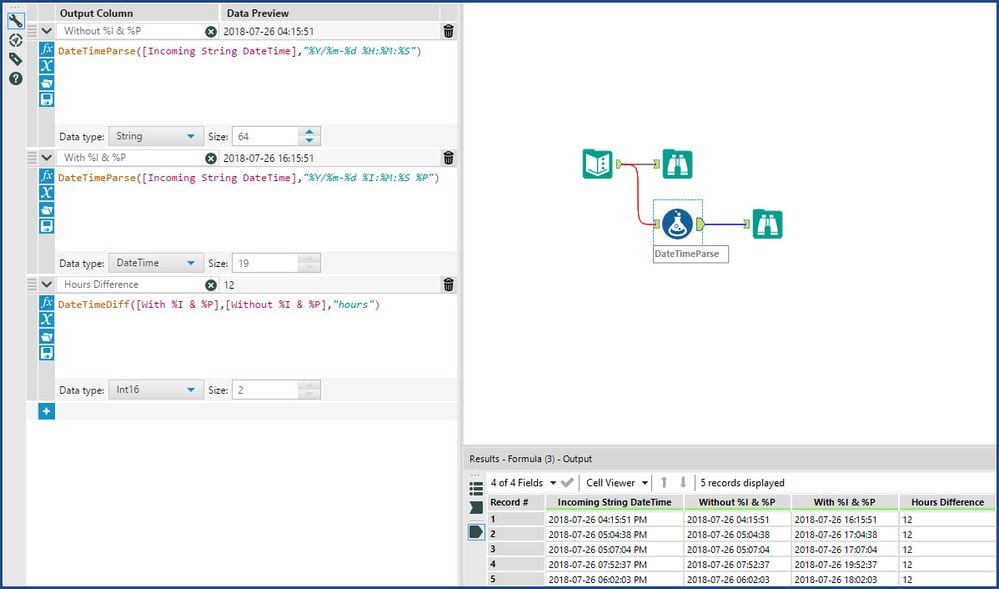Select the DateTimeParse annotation label on canvas
999x589 pixels.
[x=690, y=254]
